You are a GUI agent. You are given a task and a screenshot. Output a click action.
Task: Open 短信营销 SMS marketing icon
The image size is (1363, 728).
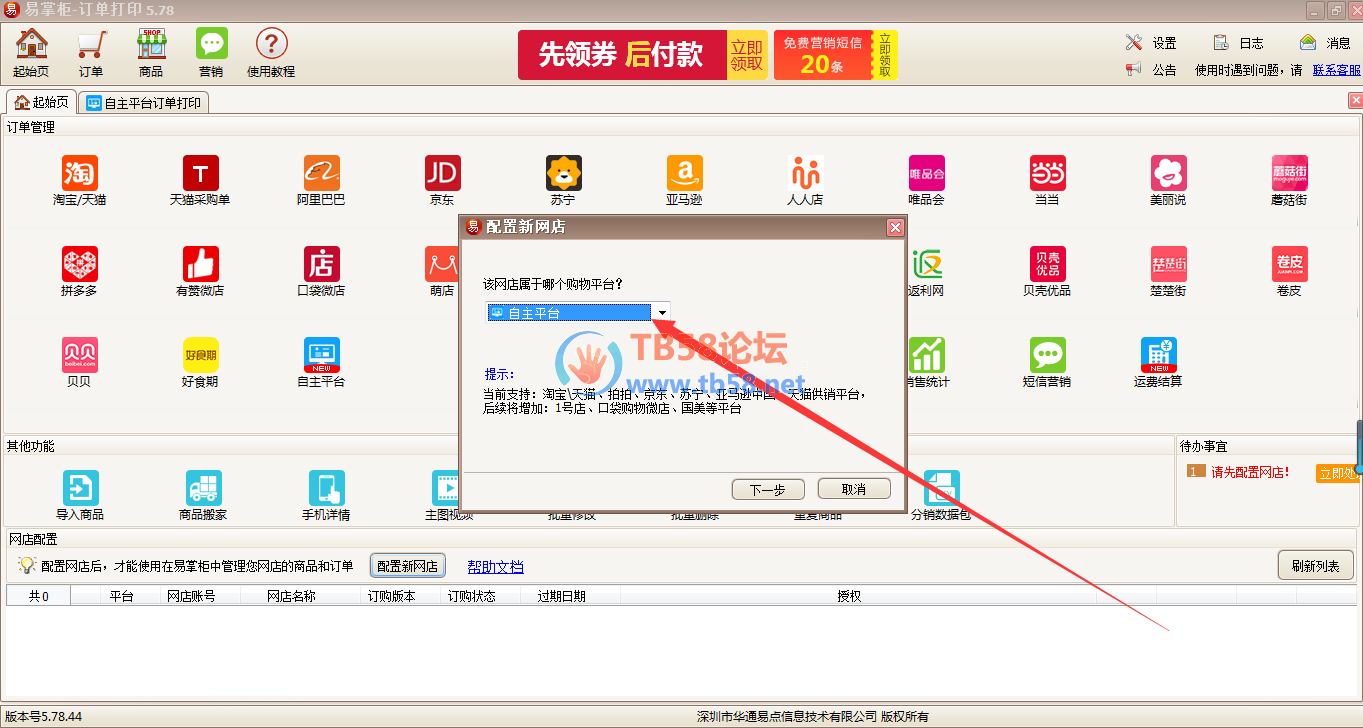pos(1047,356)
